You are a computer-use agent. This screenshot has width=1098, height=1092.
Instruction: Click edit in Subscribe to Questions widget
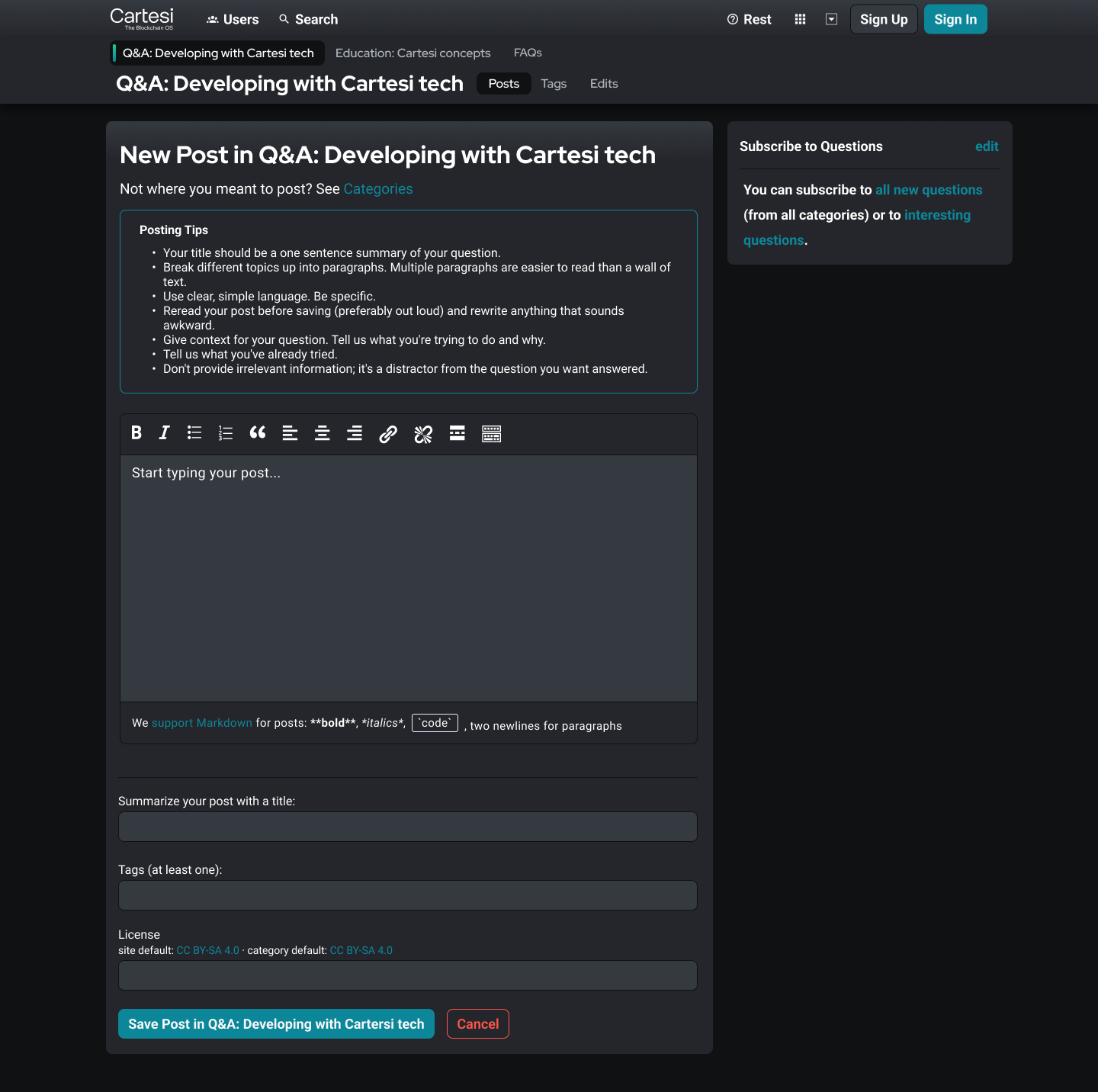coord(987,146)
